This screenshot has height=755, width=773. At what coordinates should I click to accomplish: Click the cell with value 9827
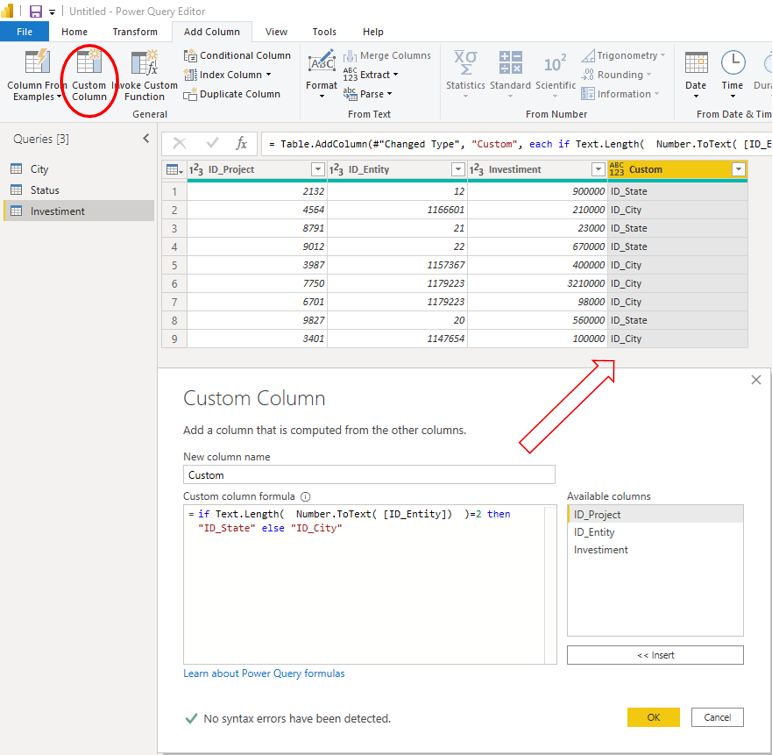click(x=257, y=321)
